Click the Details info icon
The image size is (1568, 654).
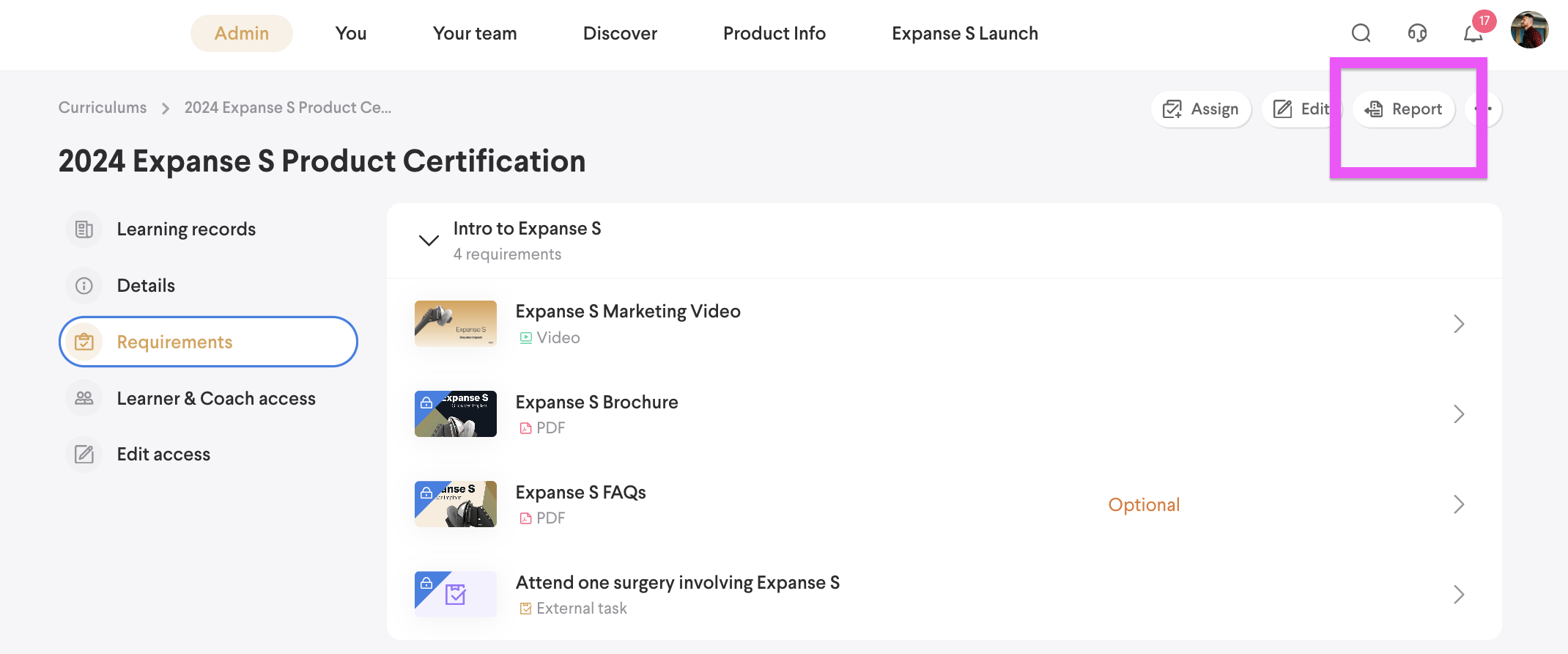coord(84,286)
